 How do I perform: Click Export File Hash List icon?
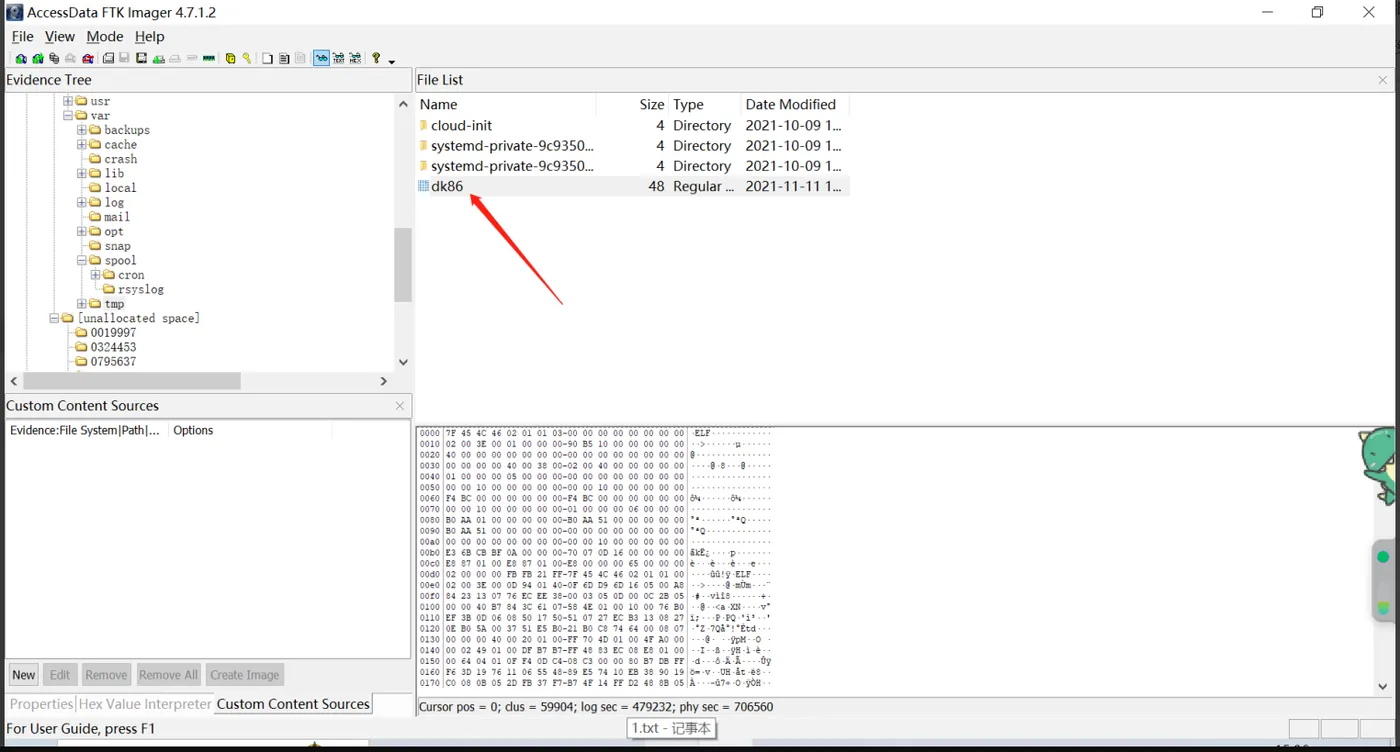coord(284,58)
